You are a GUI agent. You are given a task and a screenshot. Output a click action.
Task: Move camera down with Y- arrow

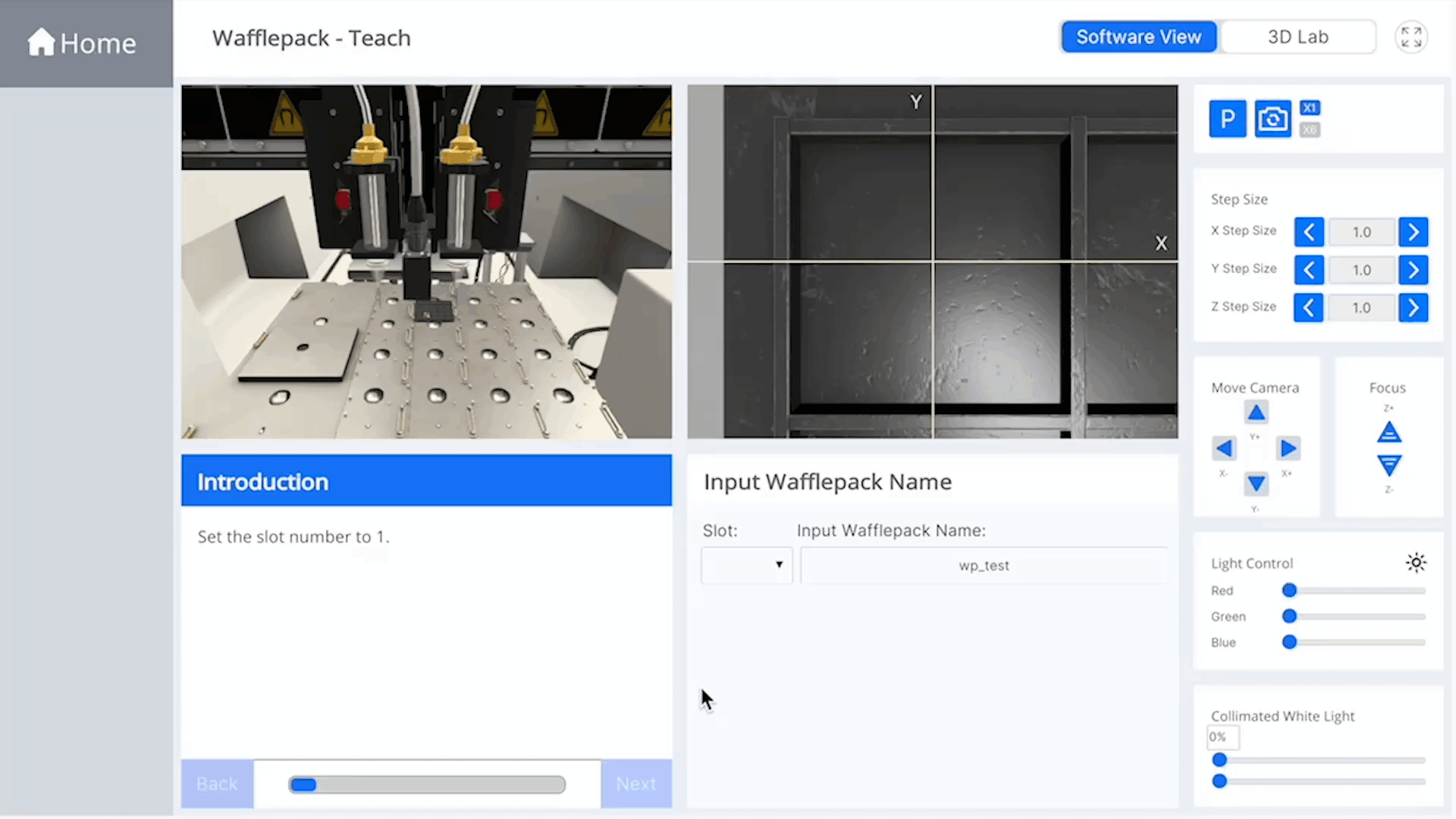point(1256,483)
